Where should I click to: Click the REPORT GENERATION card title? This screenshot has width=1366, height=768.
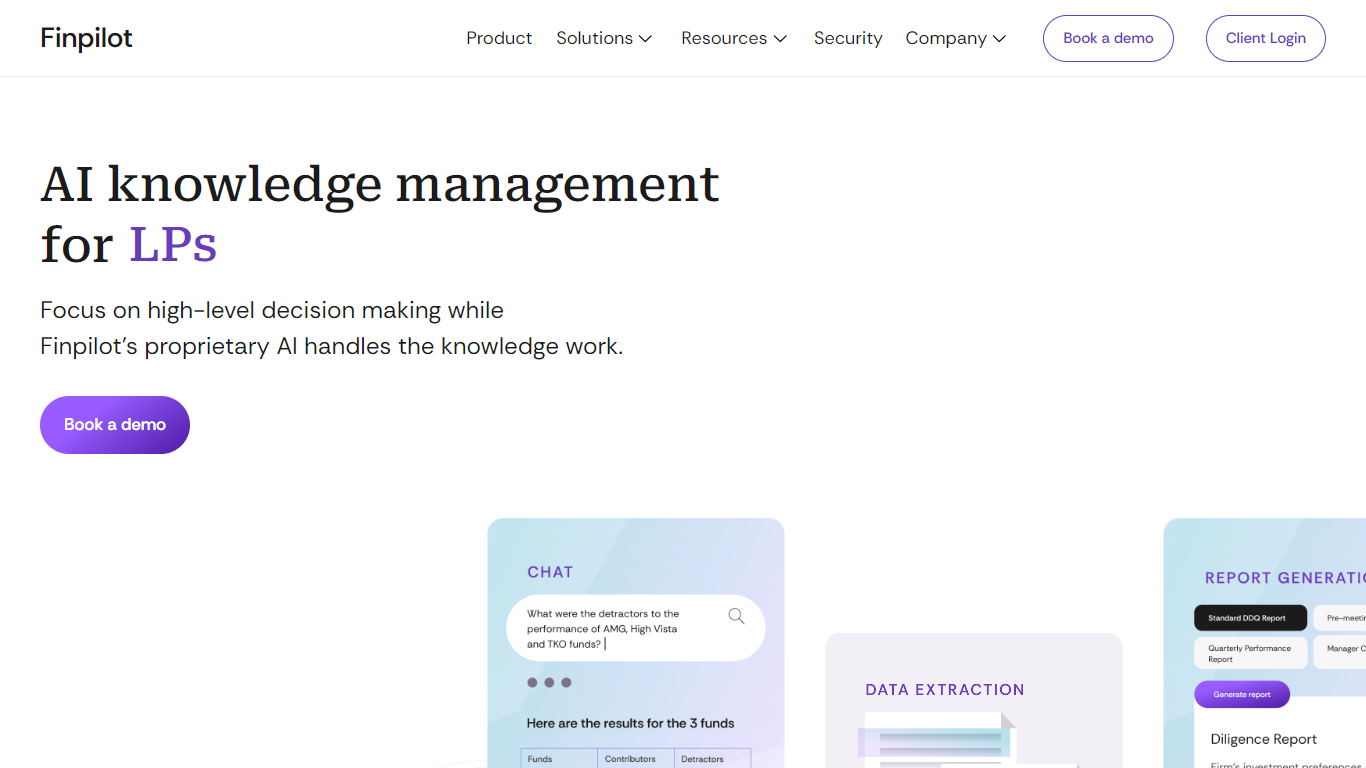pyautogui.click(x=1285, y=578)
